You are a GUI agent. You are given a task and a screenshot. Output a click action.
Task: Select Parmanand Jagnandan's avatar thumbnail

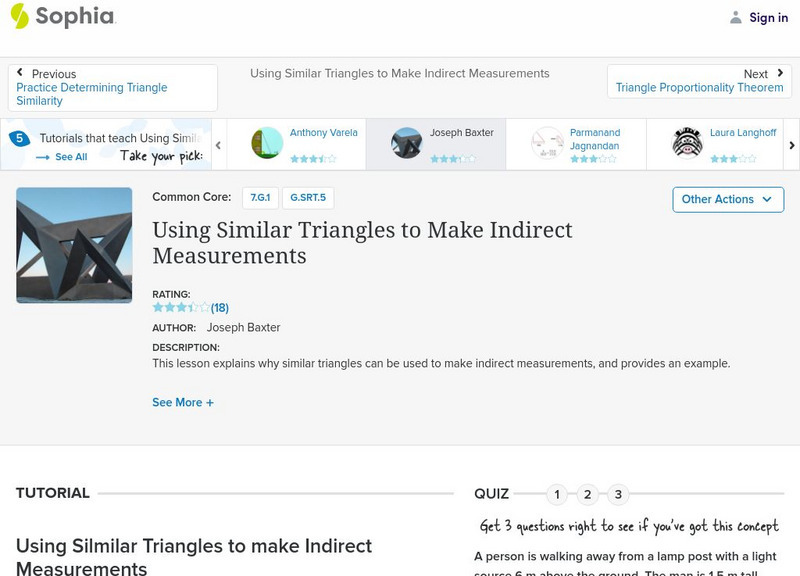pyautogui.click(x=547, y=143)
